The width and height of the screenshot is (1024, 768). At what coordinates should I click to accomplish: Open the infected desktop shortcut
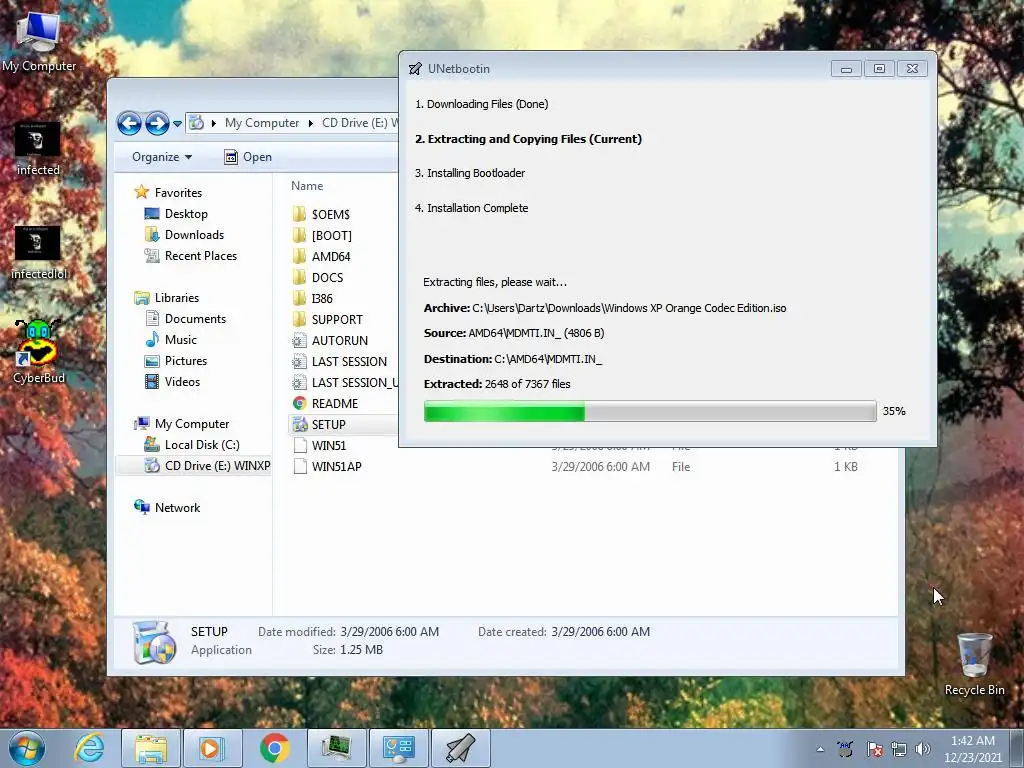coord(38,149)
